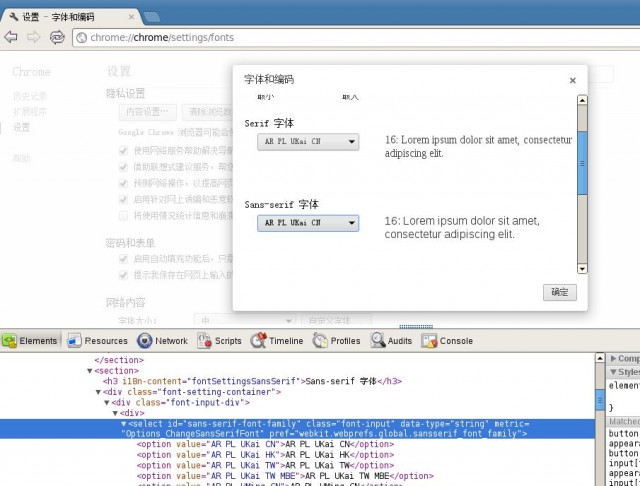640x486 pixels.
Task: Toggle 将使用情况统计信息 checkbox
Action: (x=123, y=215)
